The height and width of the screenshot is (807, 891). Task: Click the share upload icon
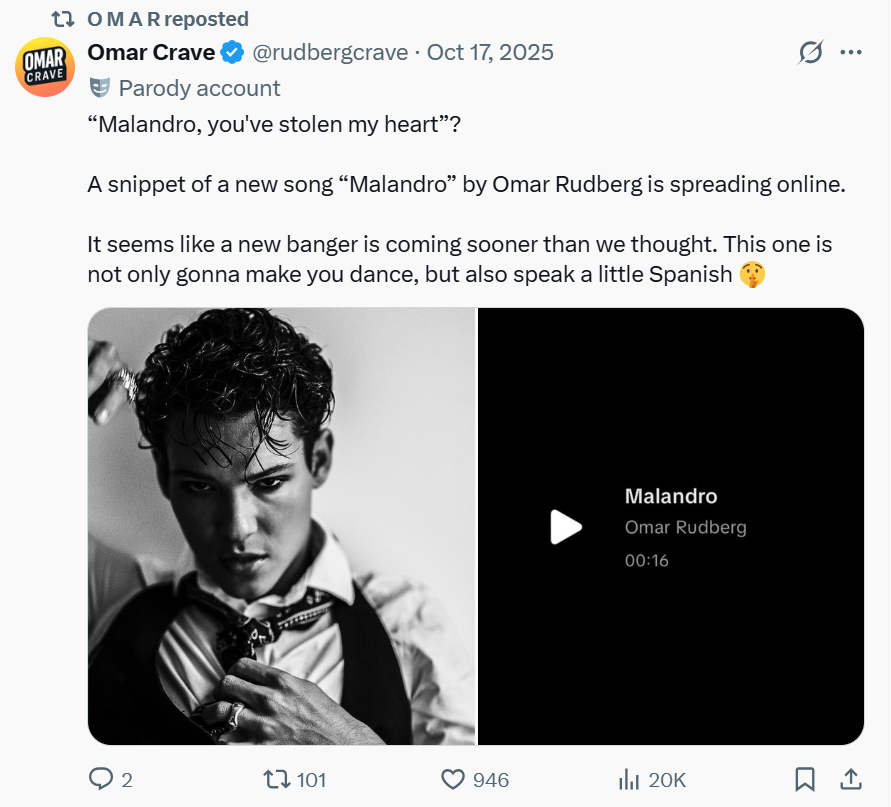(x=850, y=779)
